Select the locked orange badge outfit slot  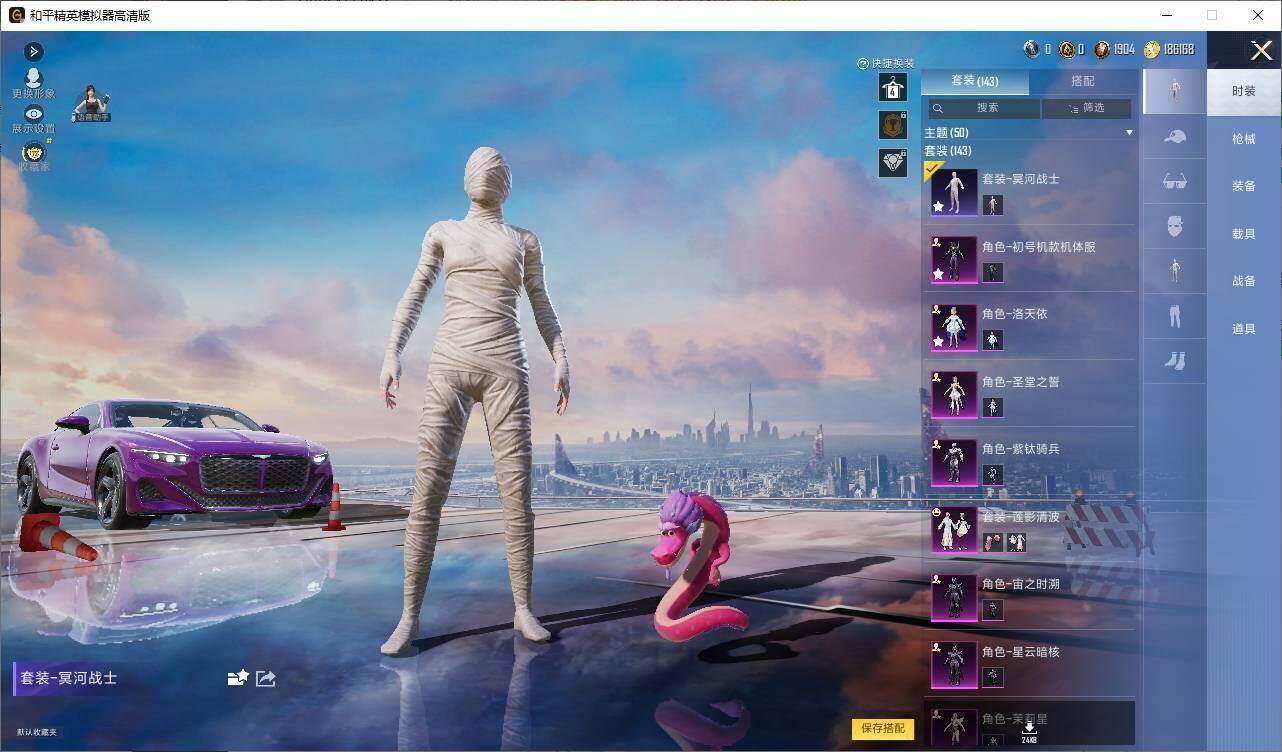click(x=892, y=125)
